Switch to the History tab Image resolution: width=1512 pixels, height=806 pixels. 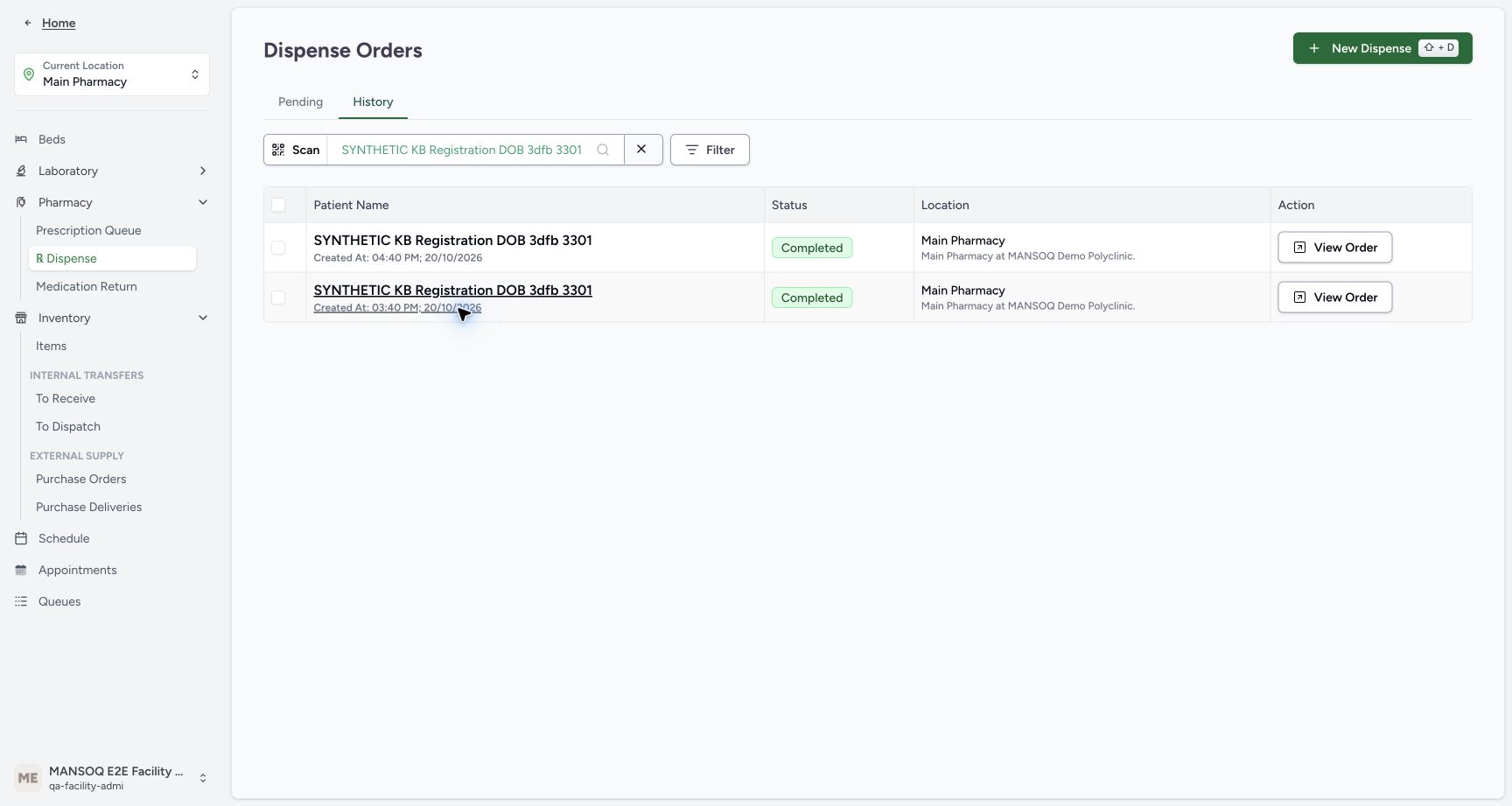[x=373, y=102]
